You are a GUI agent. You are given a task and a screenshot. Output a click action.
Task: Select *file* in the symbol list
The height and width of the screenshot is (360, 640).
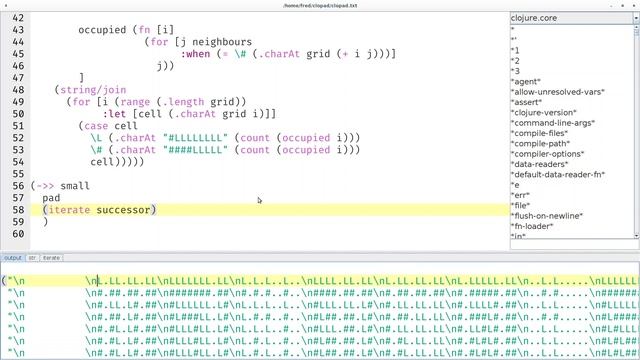[x=520, y=205]
